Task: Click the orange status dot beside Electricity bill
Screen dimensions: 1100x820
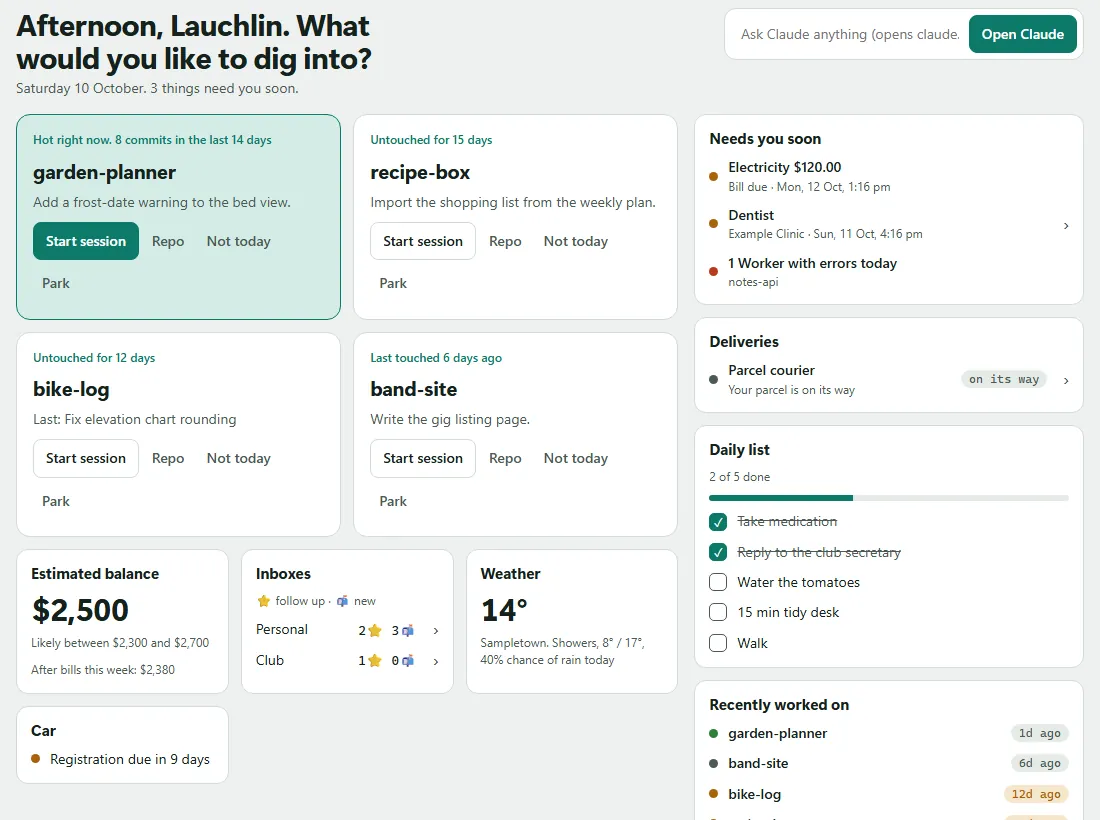Action: tap(713, 177)
